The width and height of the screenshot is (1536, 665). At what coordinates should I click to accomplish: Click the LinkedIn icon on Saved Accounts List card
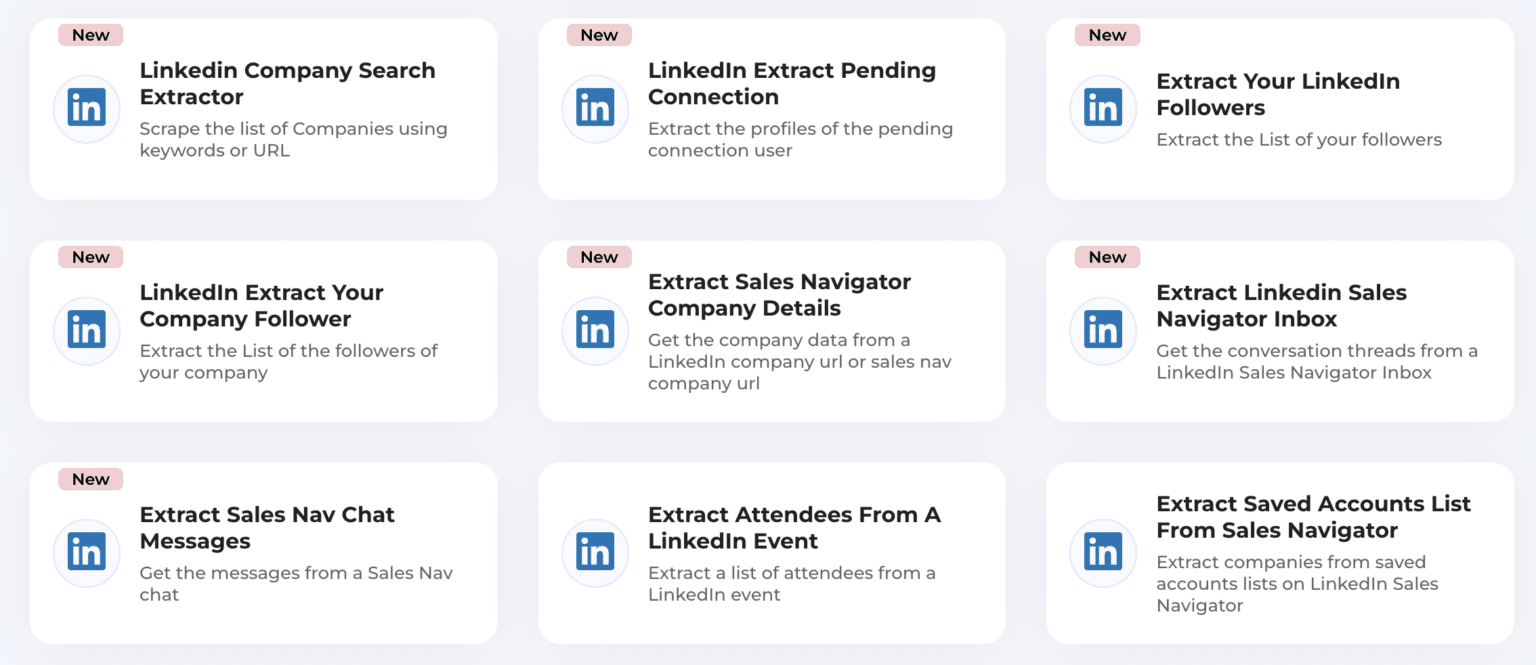tap(1103, 552)
